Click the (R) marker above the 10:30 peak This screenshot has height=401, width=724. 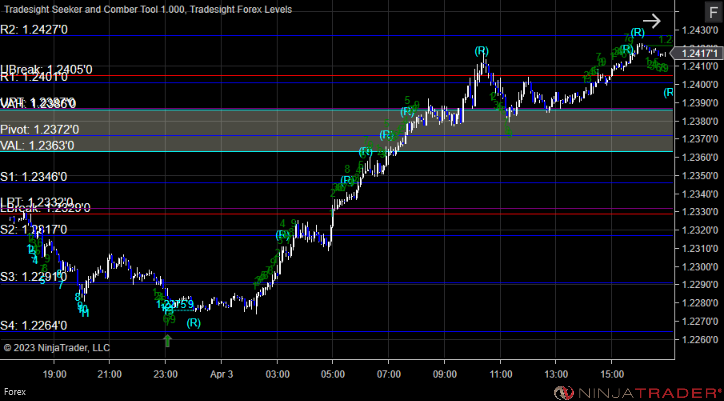tap(481, 51)
